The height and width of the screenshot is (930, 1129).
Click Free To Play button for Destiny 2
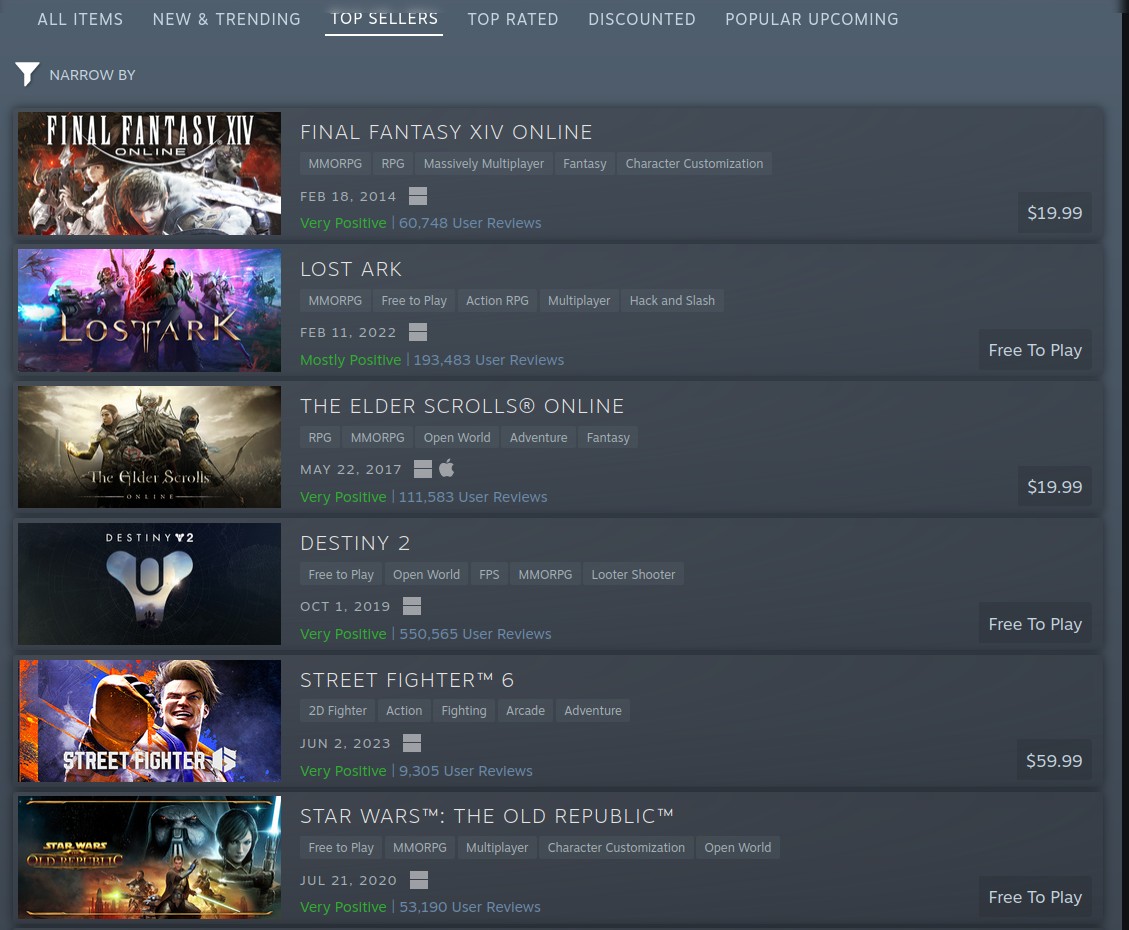(x=1035, y=624)
